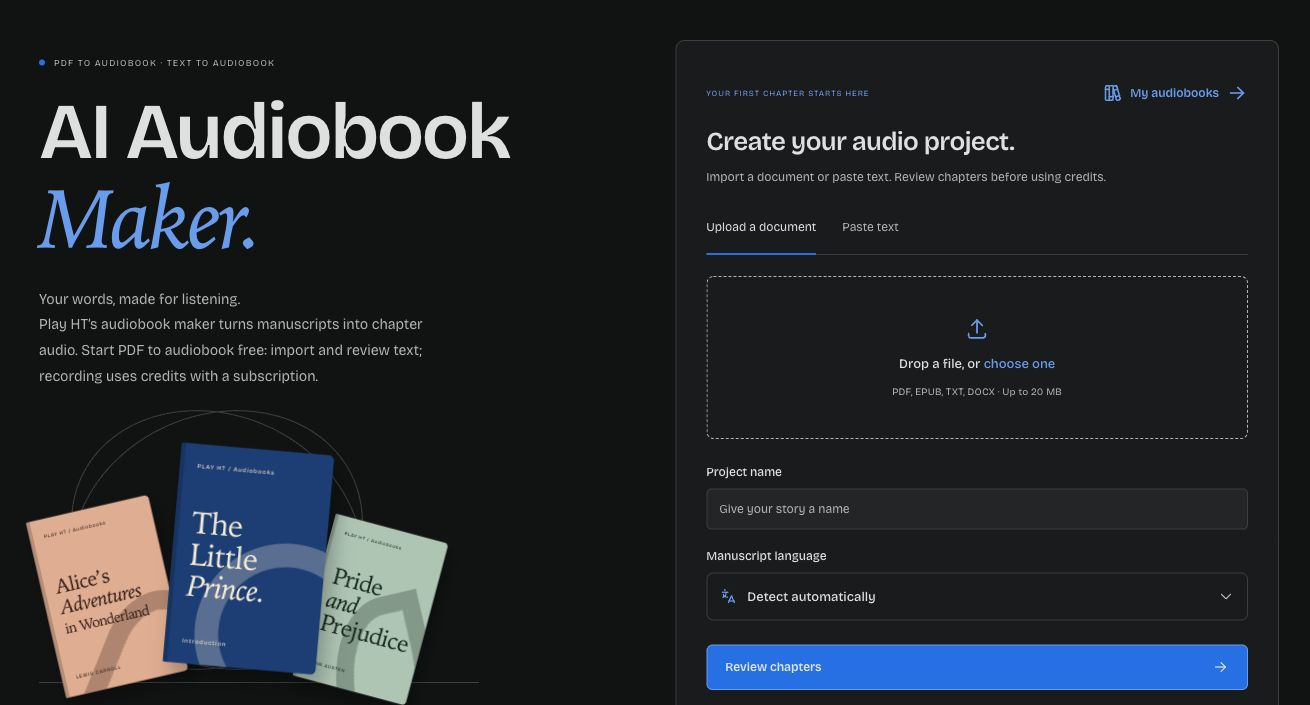Click the 'AI Audiobook' heading
Image resolution: width=1310 pixels, height=705 pixels.
tap(275, 132)
